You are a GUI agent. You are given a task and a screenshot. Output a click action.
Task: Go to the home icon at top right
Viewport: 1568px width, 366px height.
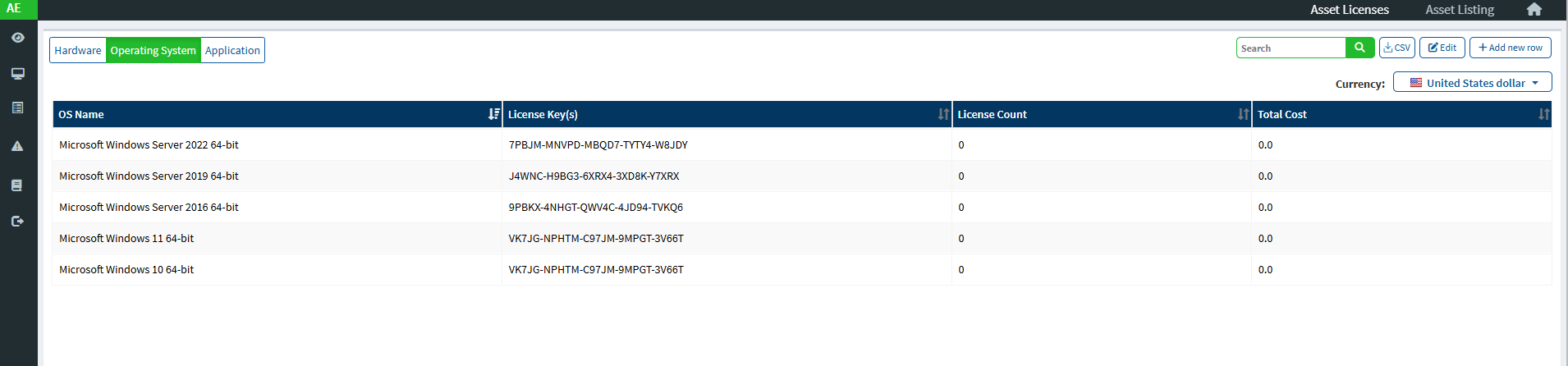1534,10
